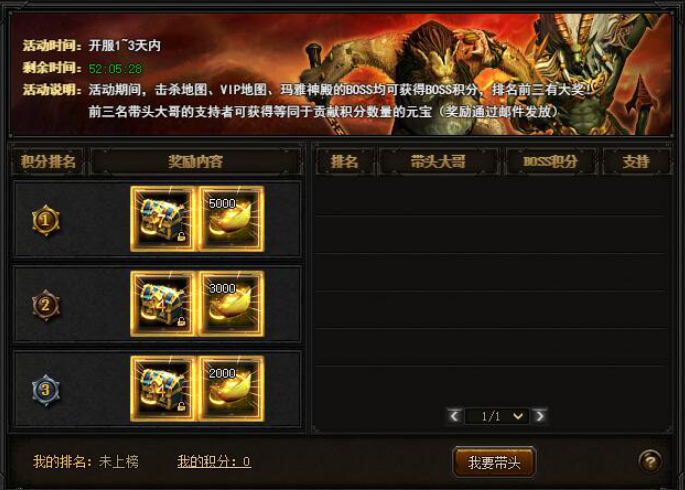The image size is (685, 490).
Task: Click the 2000 gold ingot reward
Action: tap(231, 389)
